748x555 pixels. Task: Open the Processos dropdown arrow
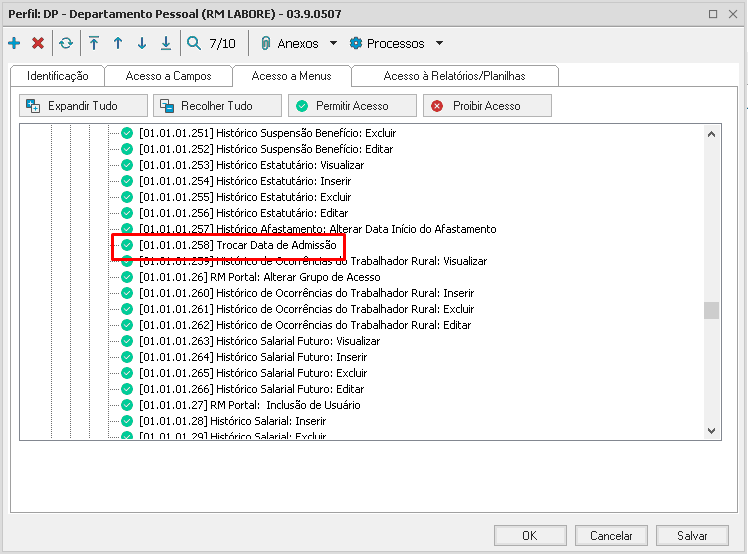coord(439,43)
